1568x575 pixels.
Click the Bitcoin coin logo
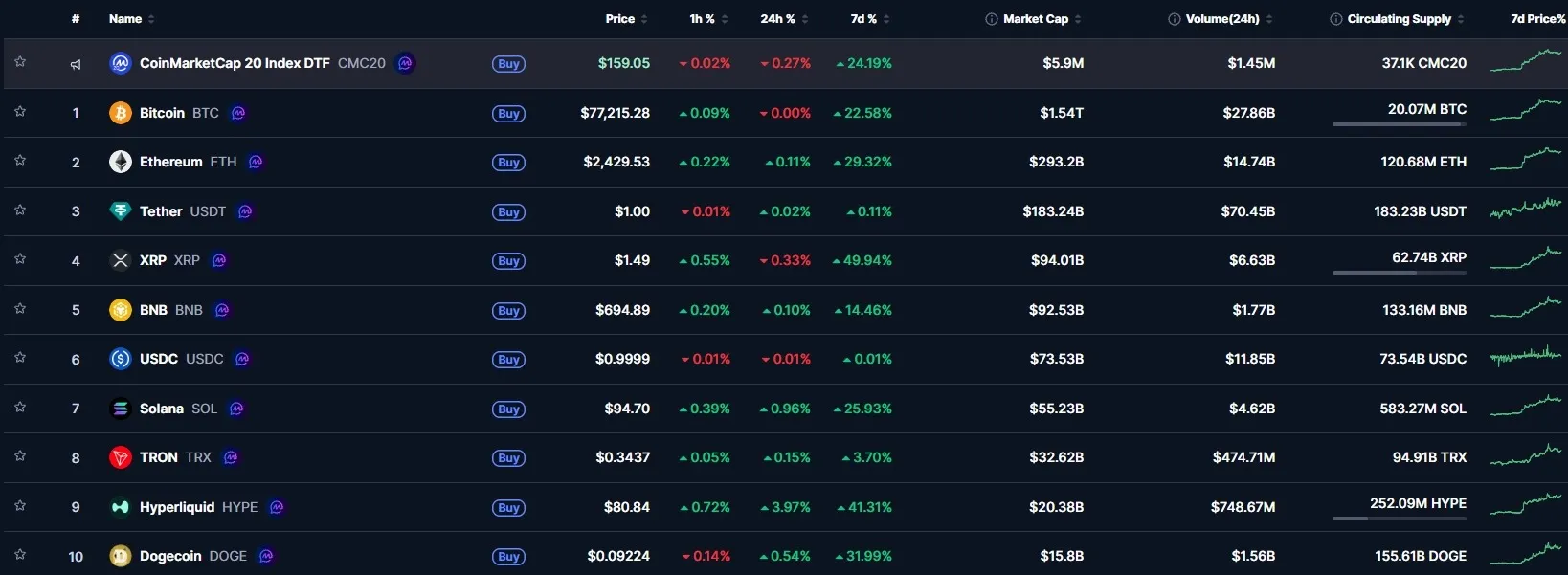[120, 113]
